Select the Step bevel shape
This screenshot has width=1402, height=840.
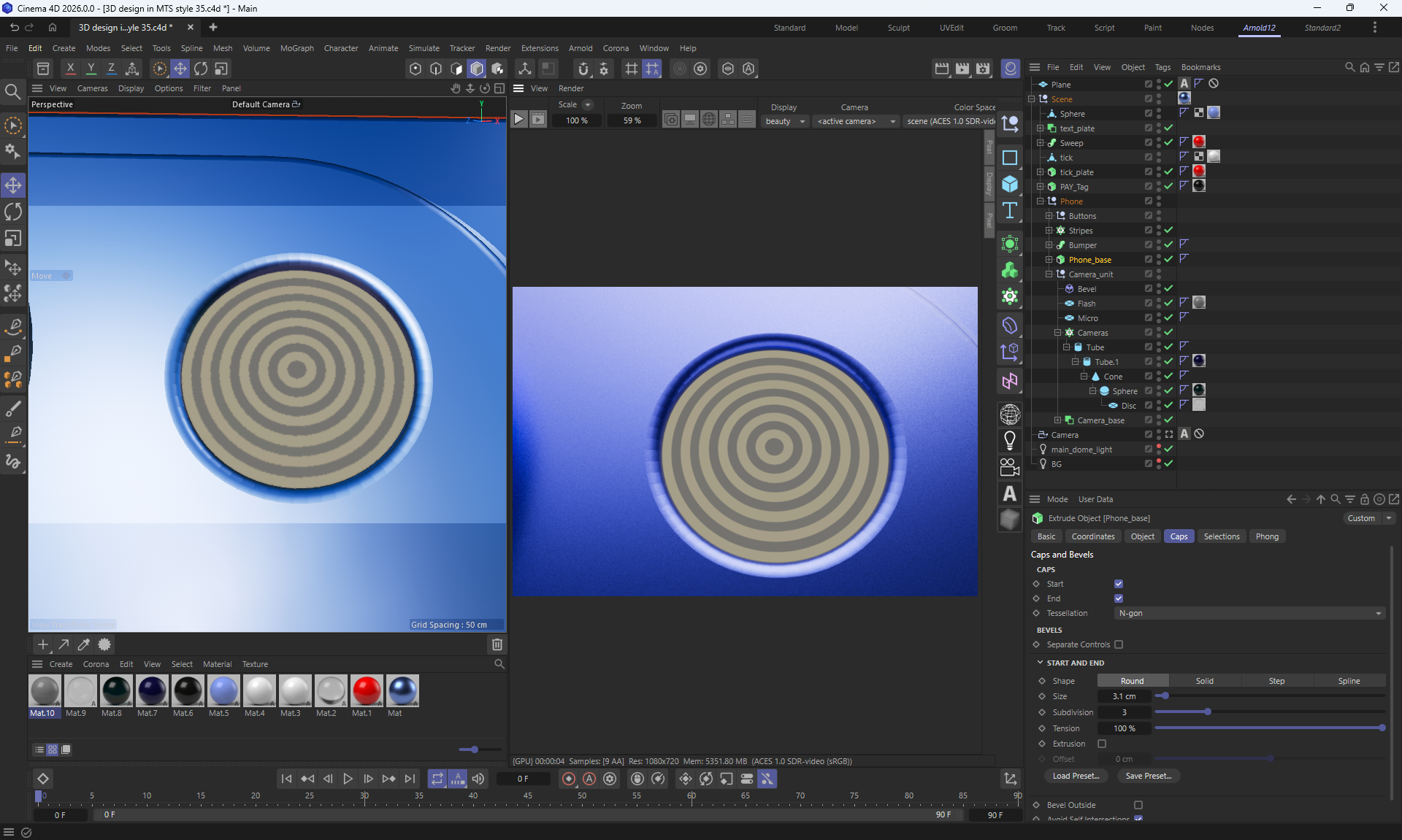[1276, 681]
